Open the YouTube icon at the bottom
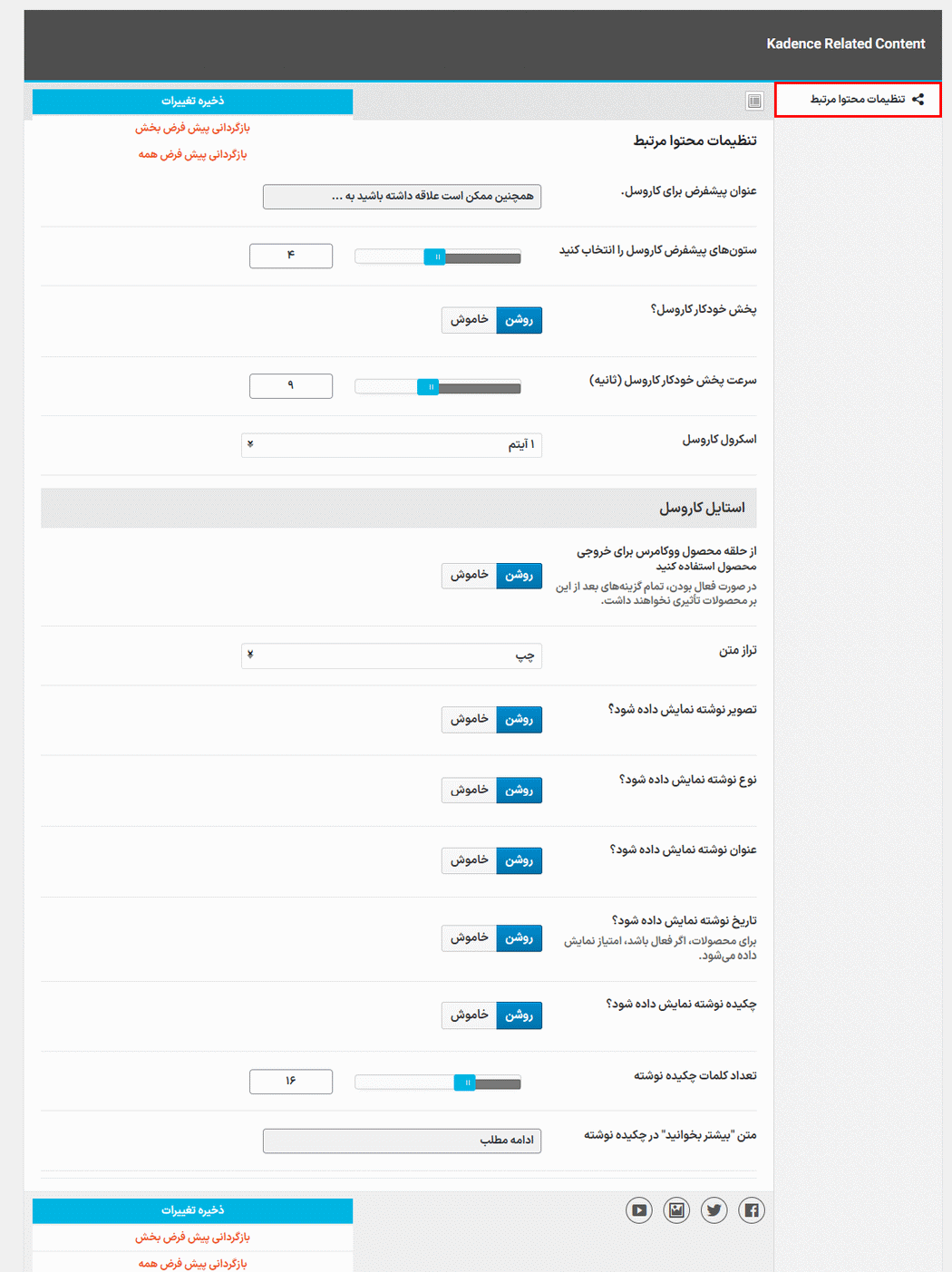The width and height of the screenshot is (952, 1272). (639, 1209)
